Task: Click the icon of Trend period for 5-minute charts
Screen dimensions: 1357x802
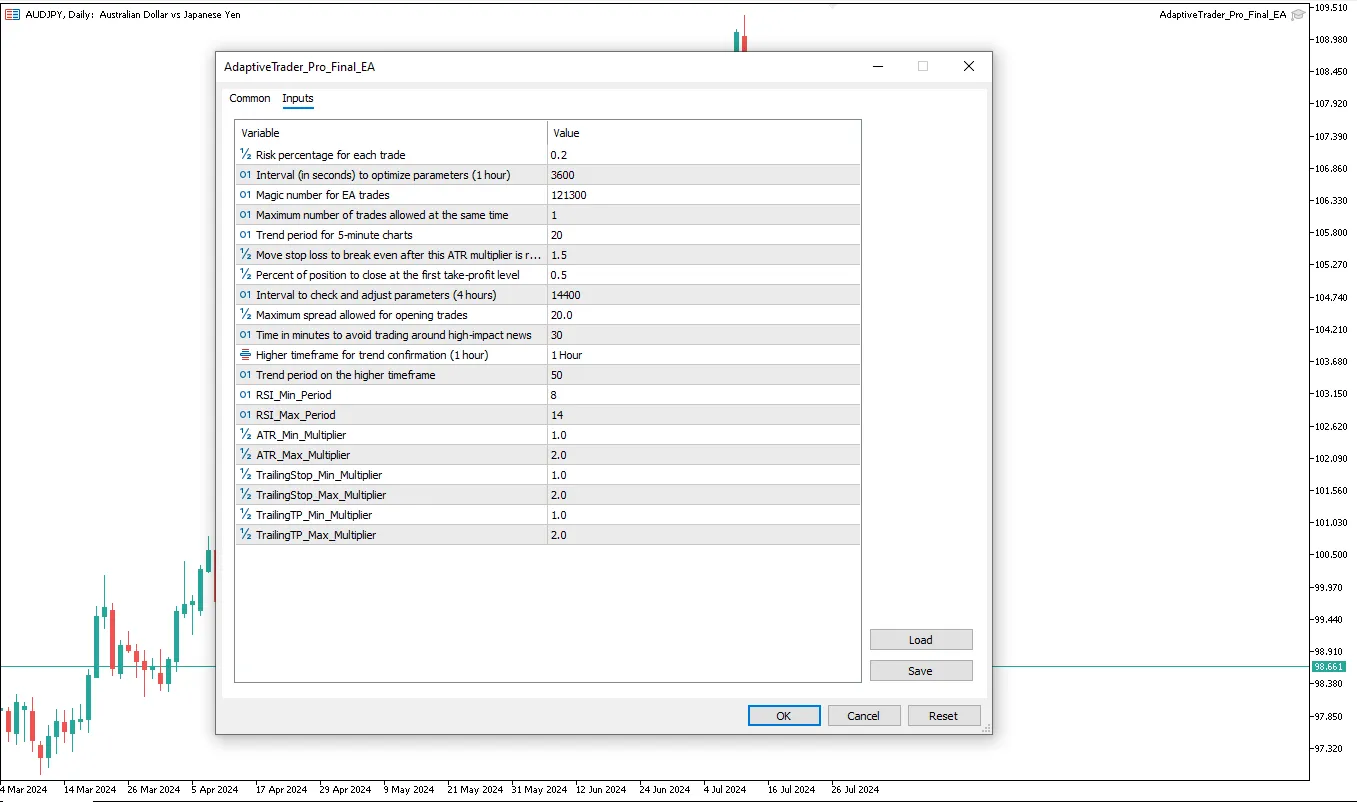Action: coord(246,235)
